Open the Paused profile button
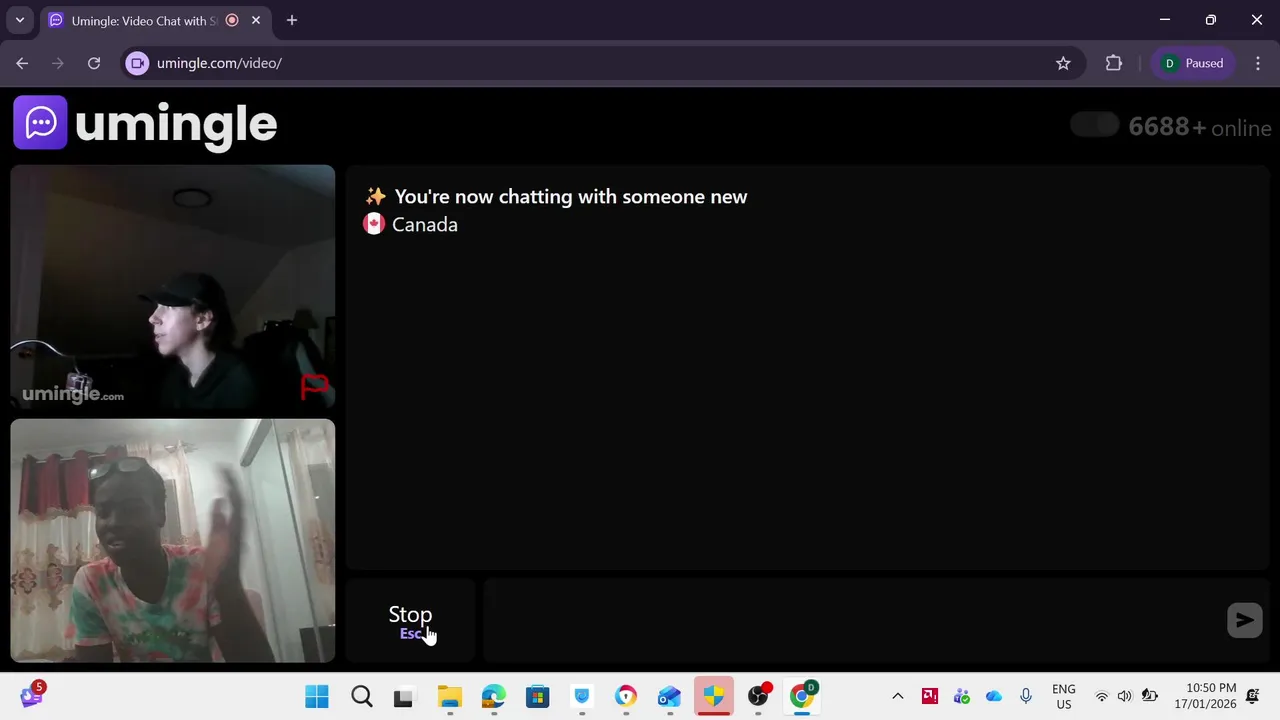Image resolution: width=1280 pixels, height=720 pixels. point(1194,63)
